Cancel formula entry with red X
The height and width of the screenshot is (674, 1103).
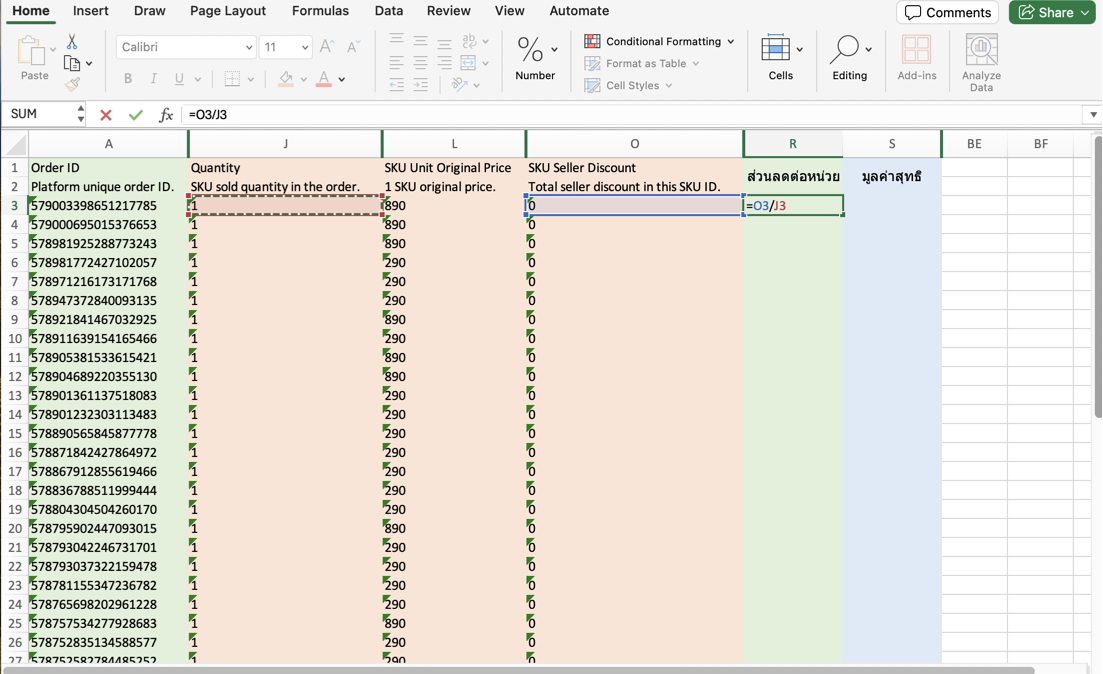[x=106, y=115]
